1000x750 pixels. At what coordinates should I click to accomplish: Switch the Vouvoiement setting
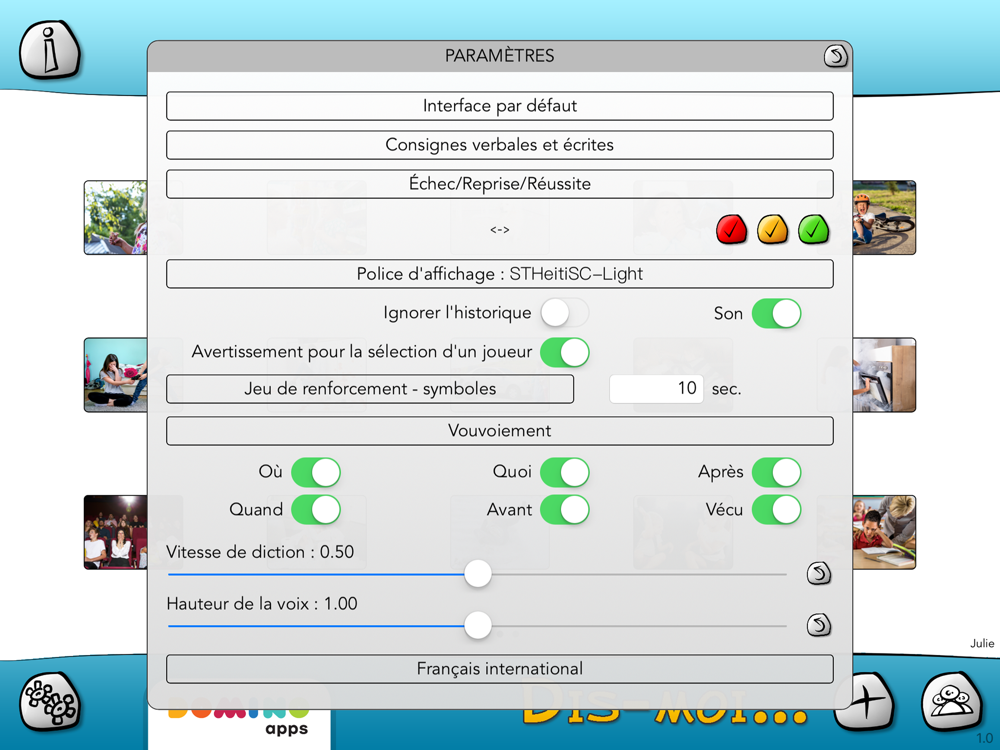(x=500, y=430)
